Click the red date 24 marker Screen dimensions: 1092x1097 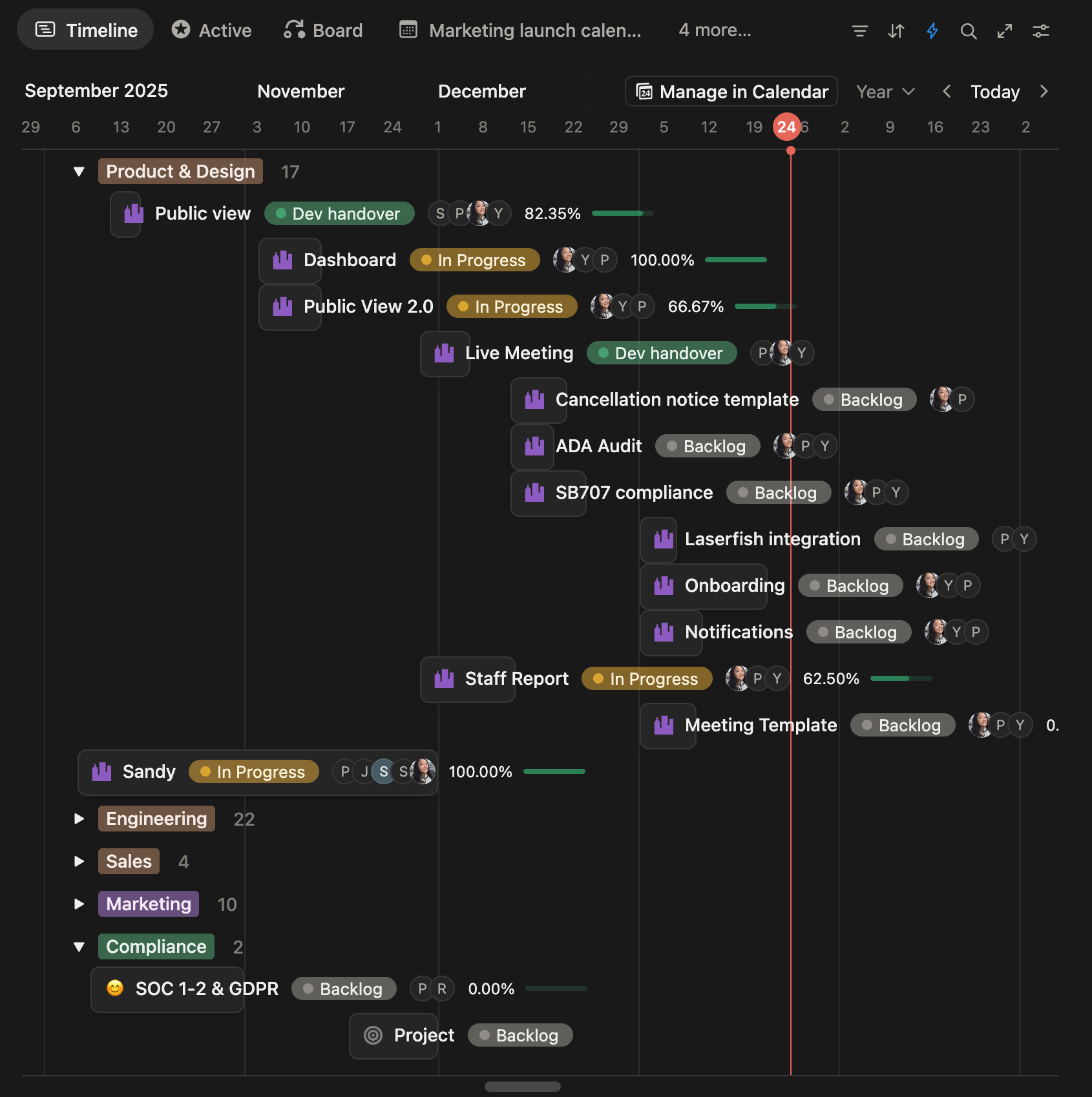[786, 127]
